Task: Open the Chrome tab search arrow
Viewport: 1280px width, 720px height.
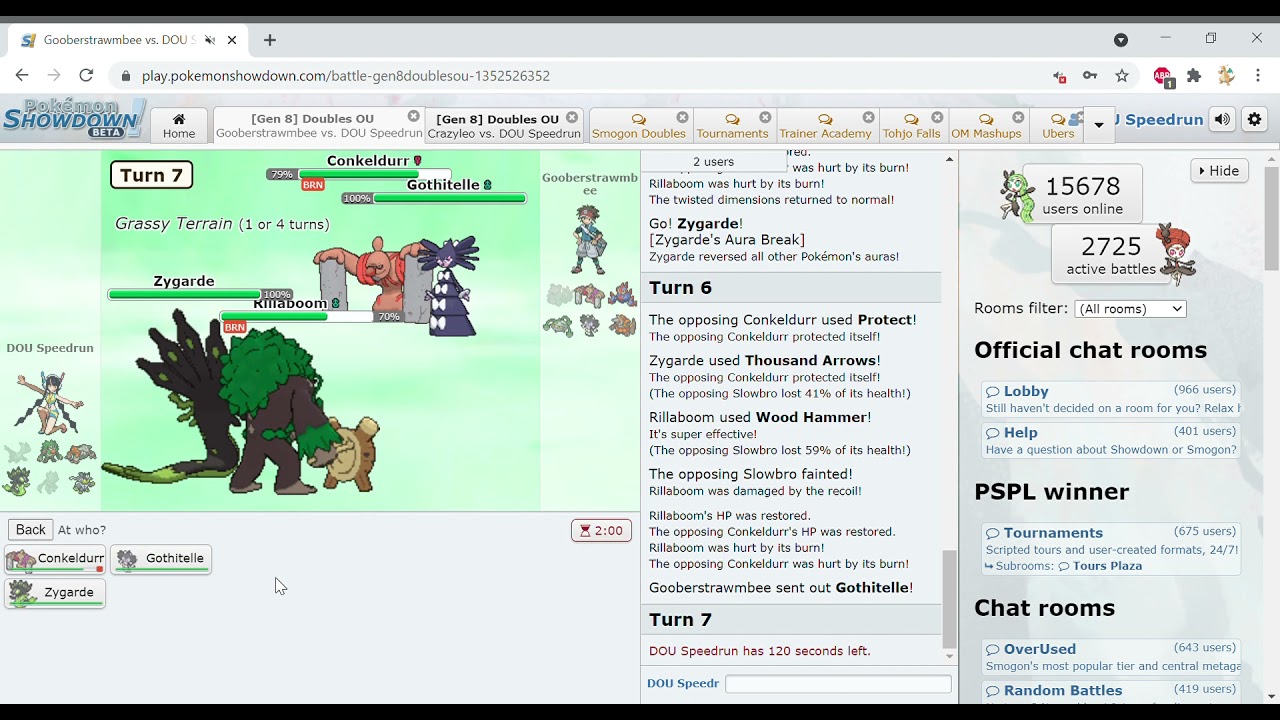Action: 1121,40
